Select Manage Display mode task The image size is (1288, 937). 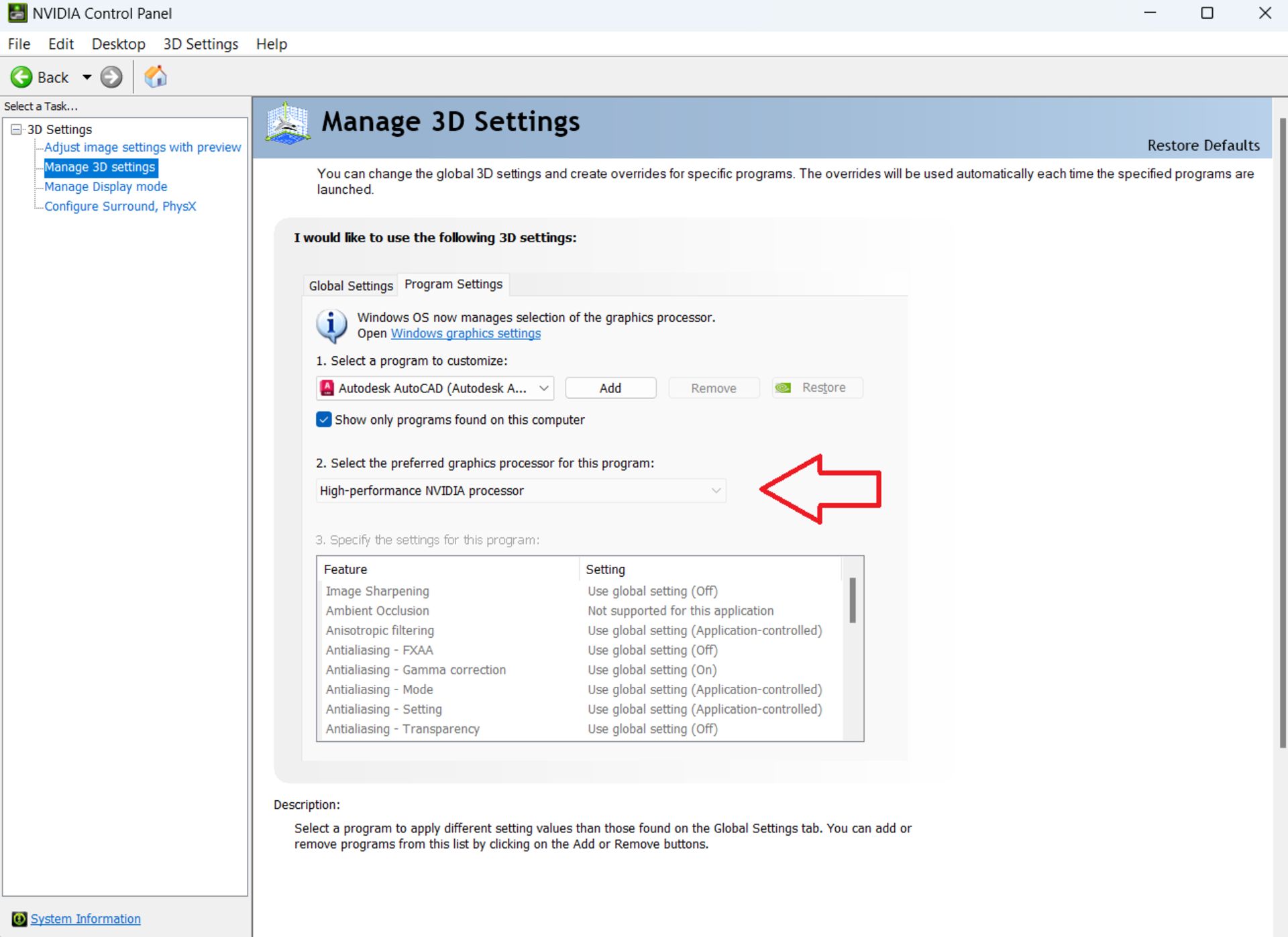tap(106, 186)
